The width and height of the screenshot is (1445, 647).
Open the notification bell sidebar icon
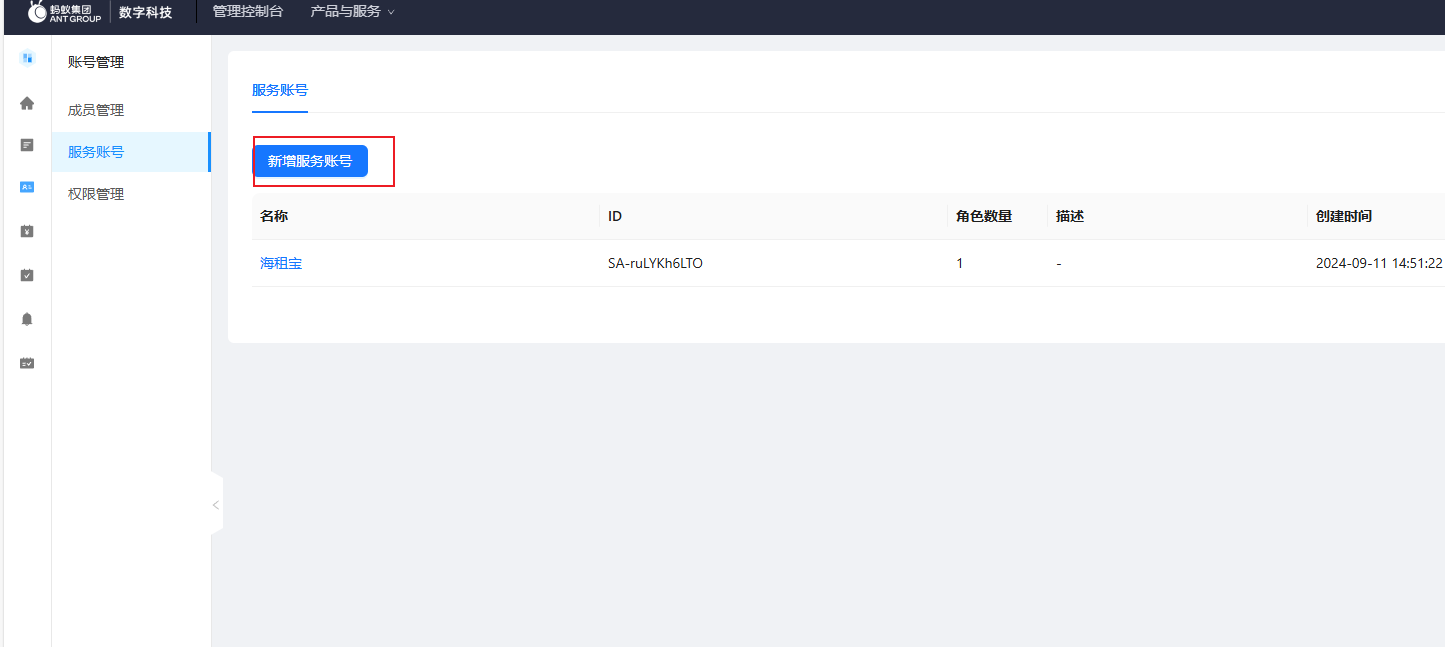pyautogui.click(x=27, y=319)
